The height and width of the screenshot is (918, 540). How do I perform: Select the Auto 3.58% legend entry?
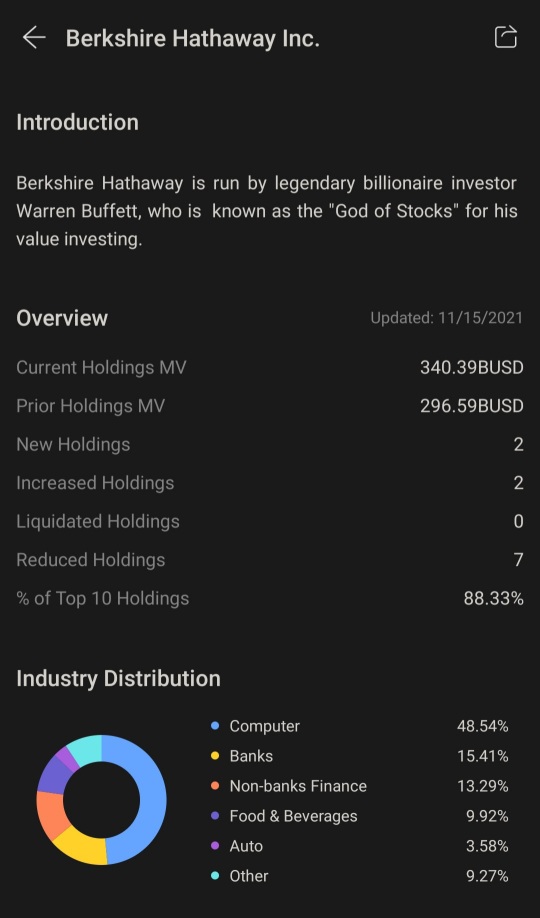(x=360, y=846)
